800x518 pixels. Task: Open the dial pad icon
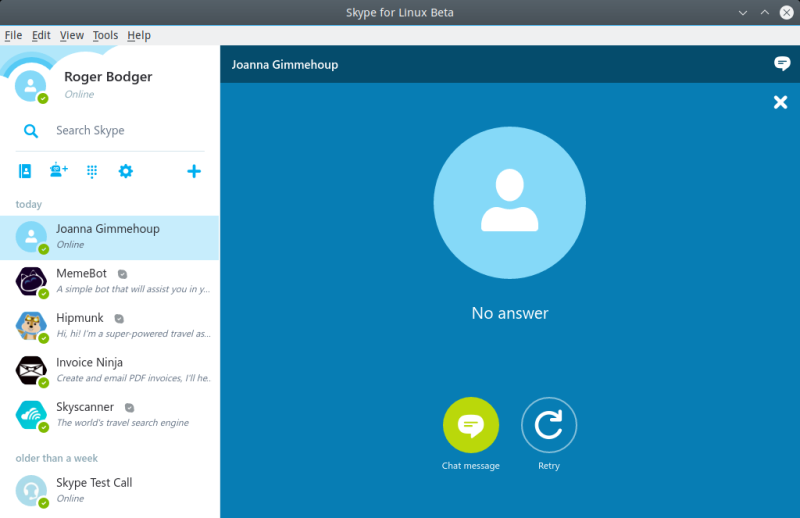click(92, 171)
